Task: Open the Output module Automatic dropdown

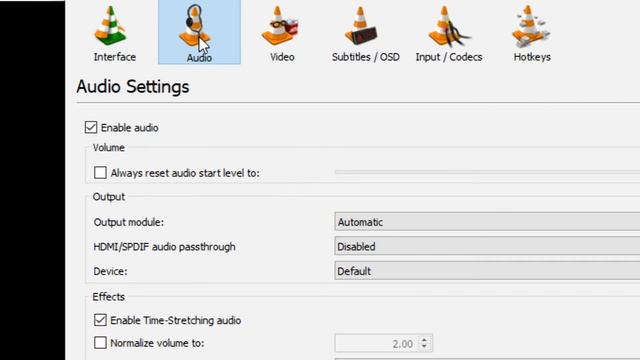Action: [x=487, y=222]
